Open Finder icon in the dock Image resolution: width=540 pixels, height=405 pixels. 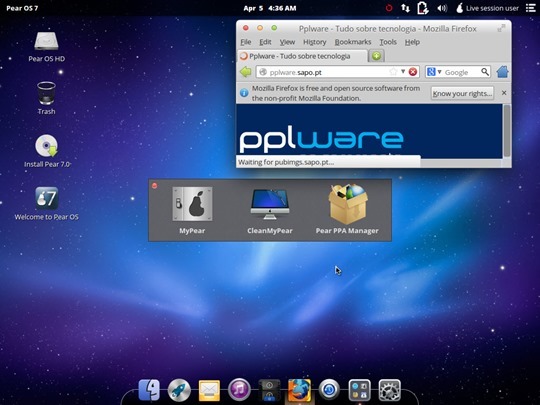point(149,390)
